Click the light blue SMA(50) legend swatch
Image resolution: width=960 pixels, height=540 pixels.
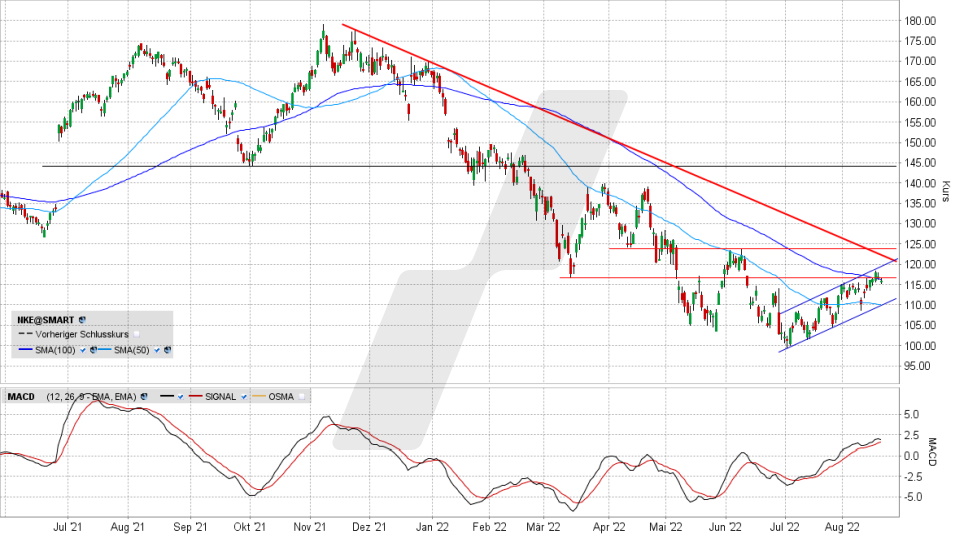(x=105, y=350)
